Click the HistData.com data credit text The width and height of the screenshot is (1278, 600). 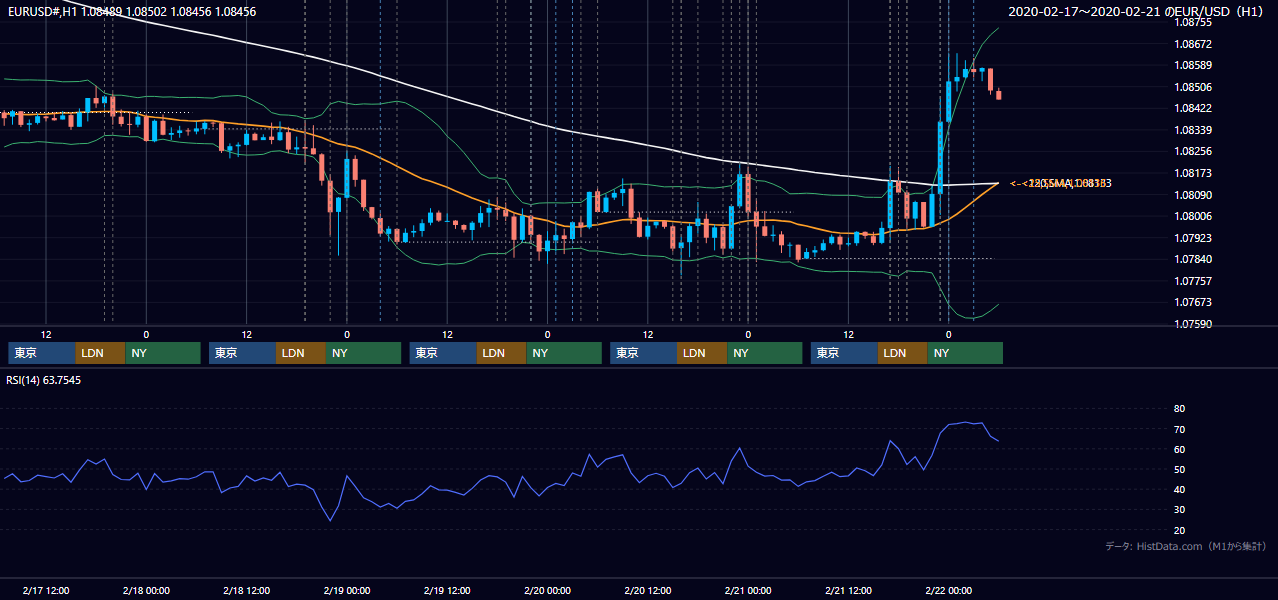tap(1187, 546)
